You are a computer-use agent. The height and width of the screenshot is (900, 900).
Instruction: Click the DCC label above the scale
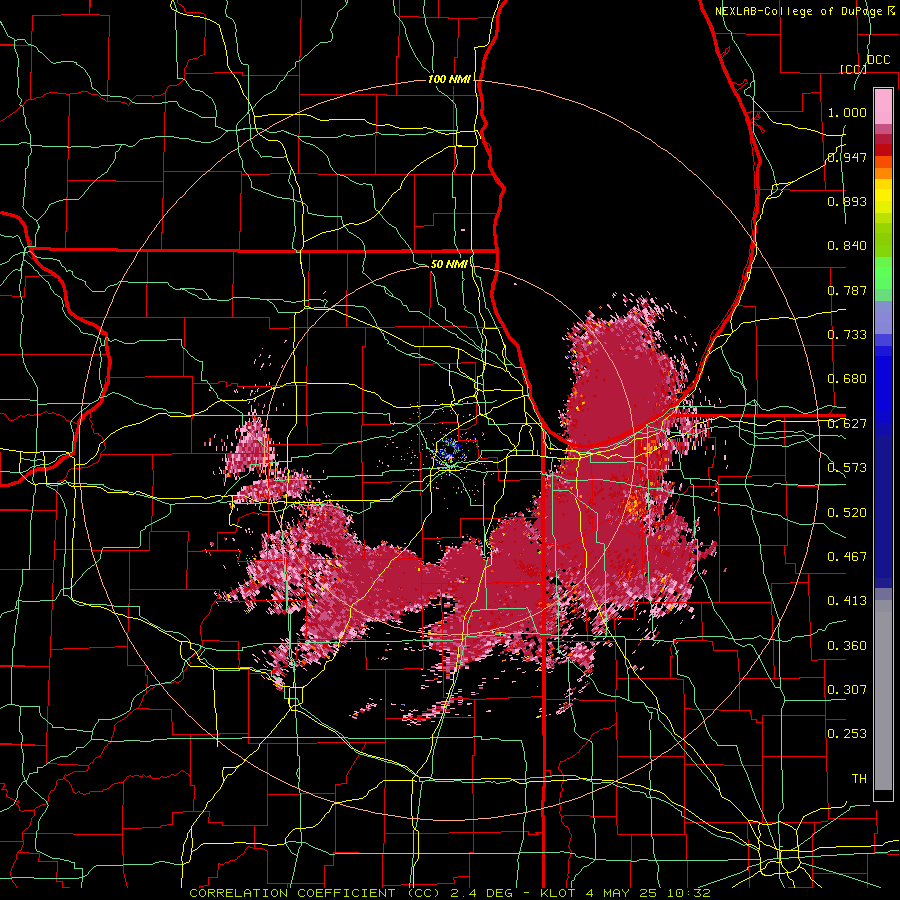tap(878, 60)
